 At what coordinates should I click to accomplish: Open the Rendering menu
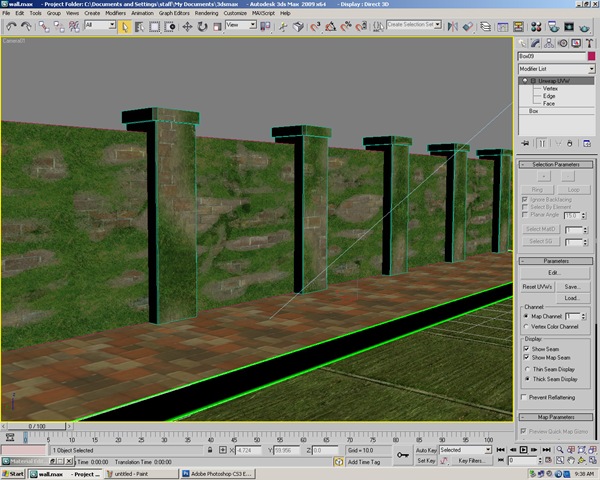pyautogui.click(x=206, y=13)
